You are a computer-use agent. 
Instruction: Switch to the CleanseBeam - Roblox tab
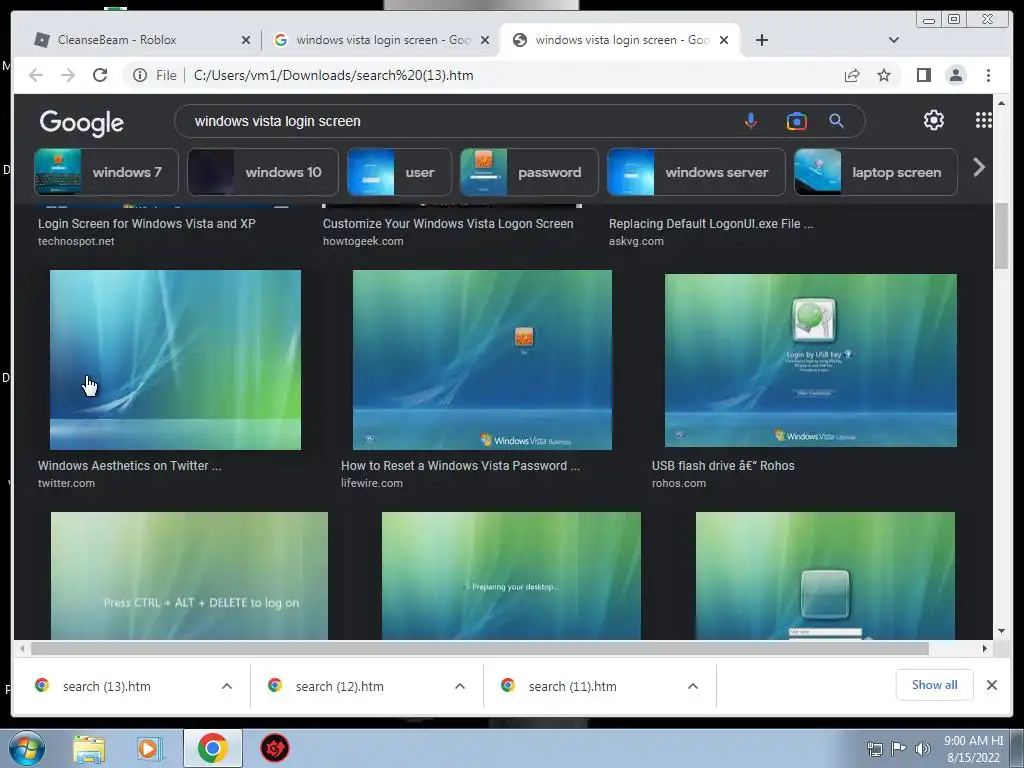pos(139,40)
